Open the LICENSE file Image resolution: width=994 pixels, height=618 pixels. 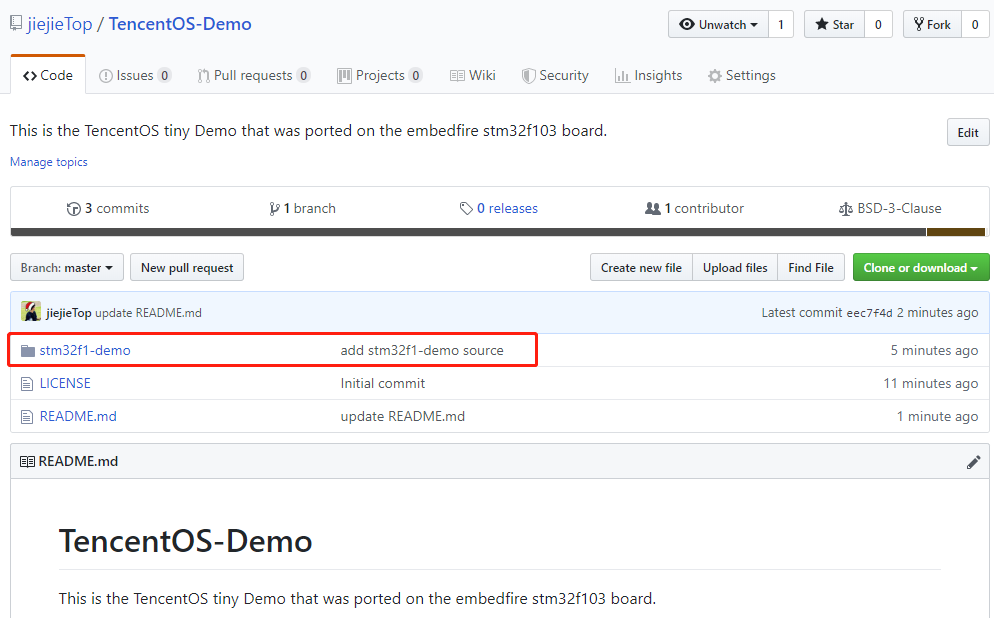pyautogui.click(x=65, y=383)
